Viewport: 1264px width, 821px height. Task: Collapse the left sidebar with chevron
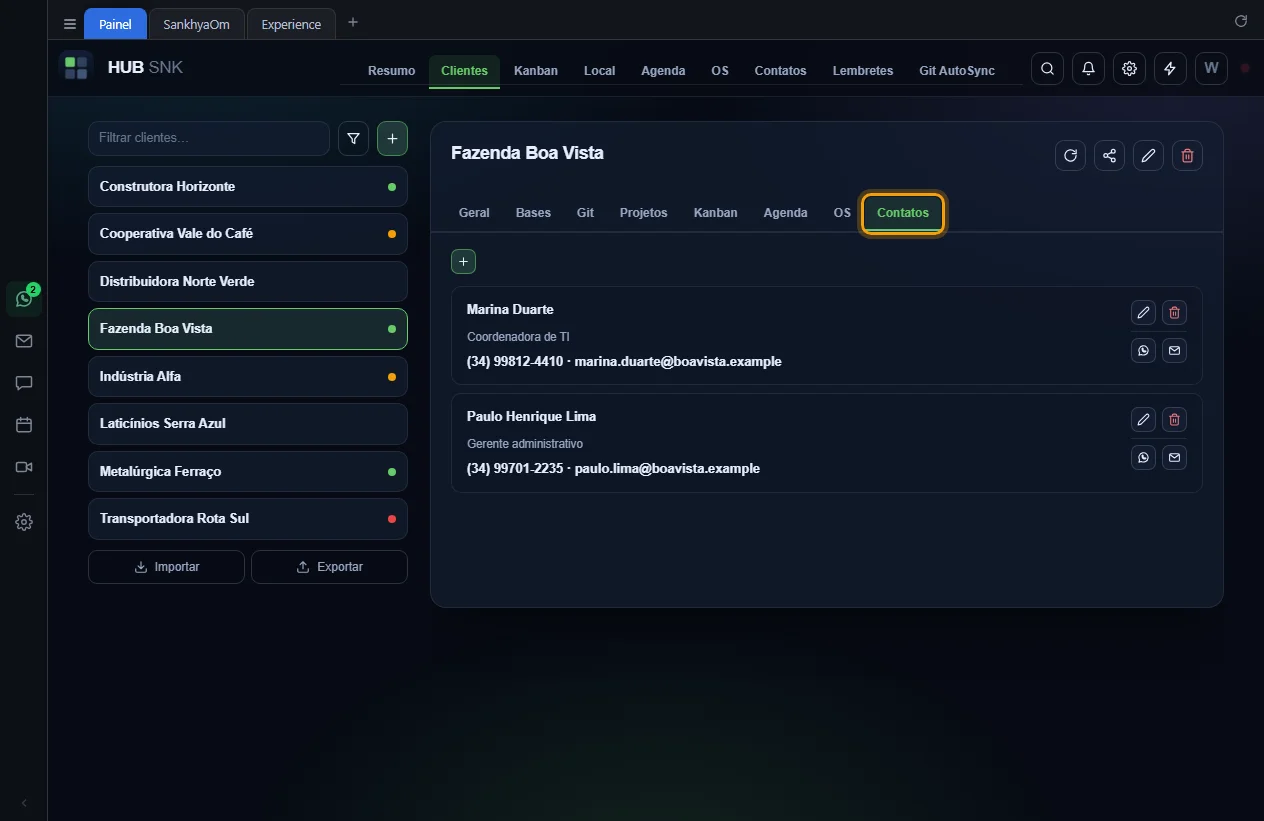tap(24, 803)
